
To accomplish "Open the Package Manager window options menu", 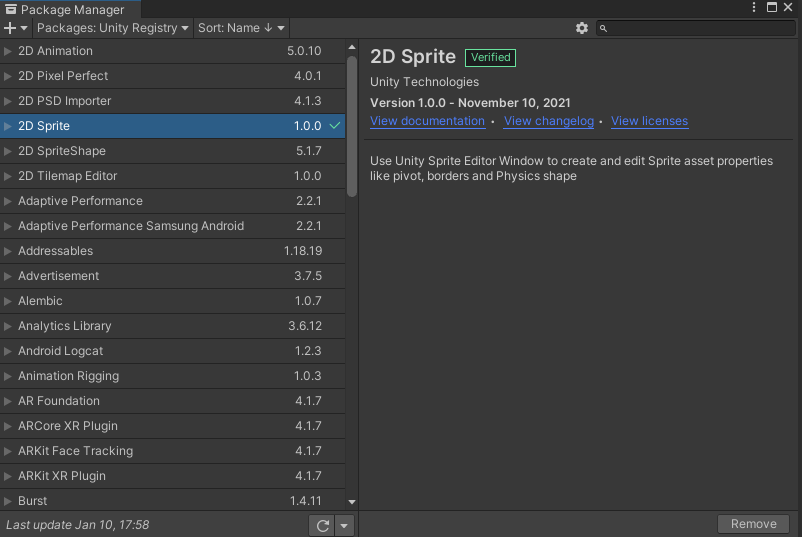I will tap(755, 7).
